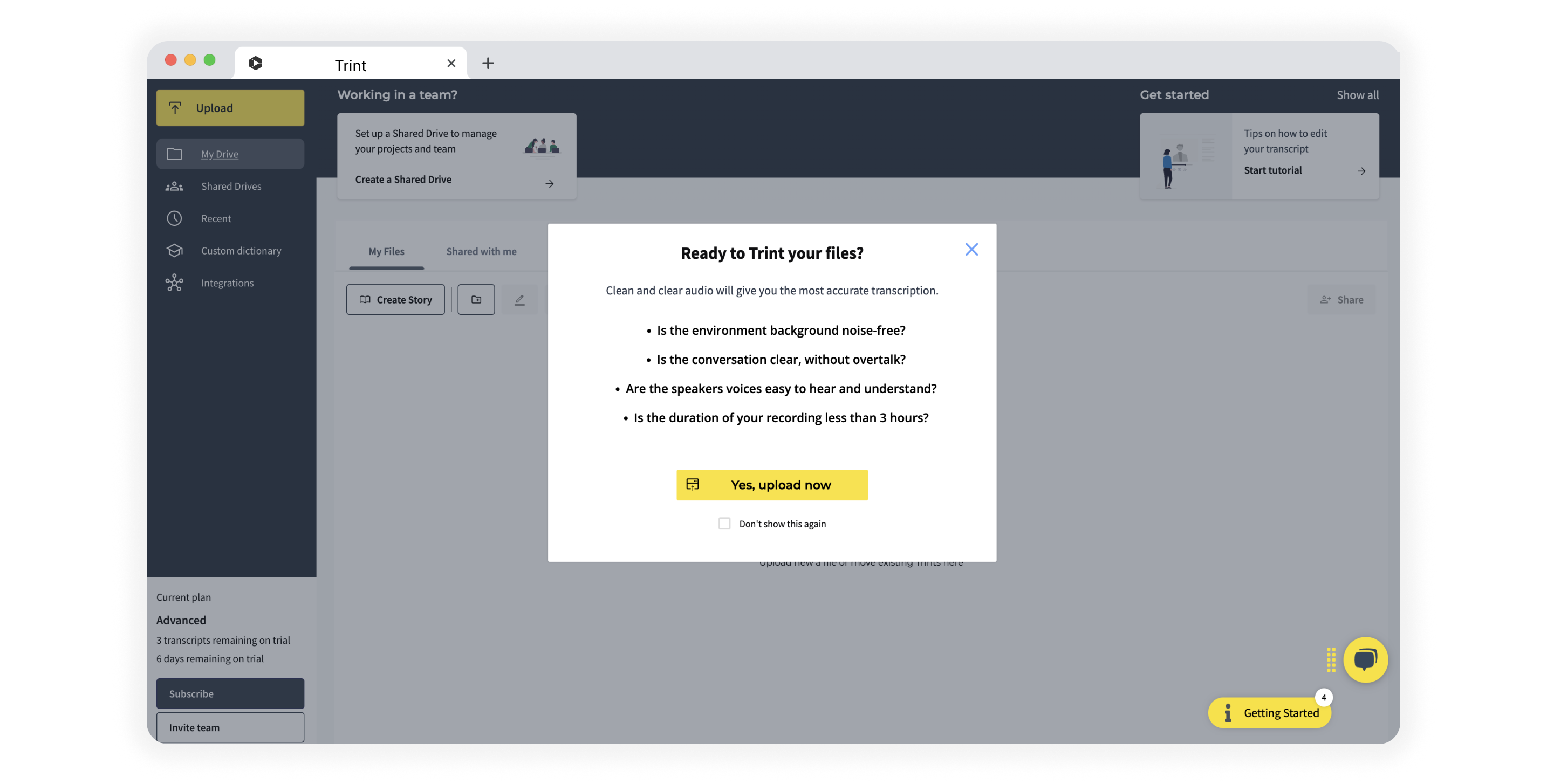Click the tutorial illustration thumbnail
Viewport: 1547px width, 784px height.
pos(1185,157)
